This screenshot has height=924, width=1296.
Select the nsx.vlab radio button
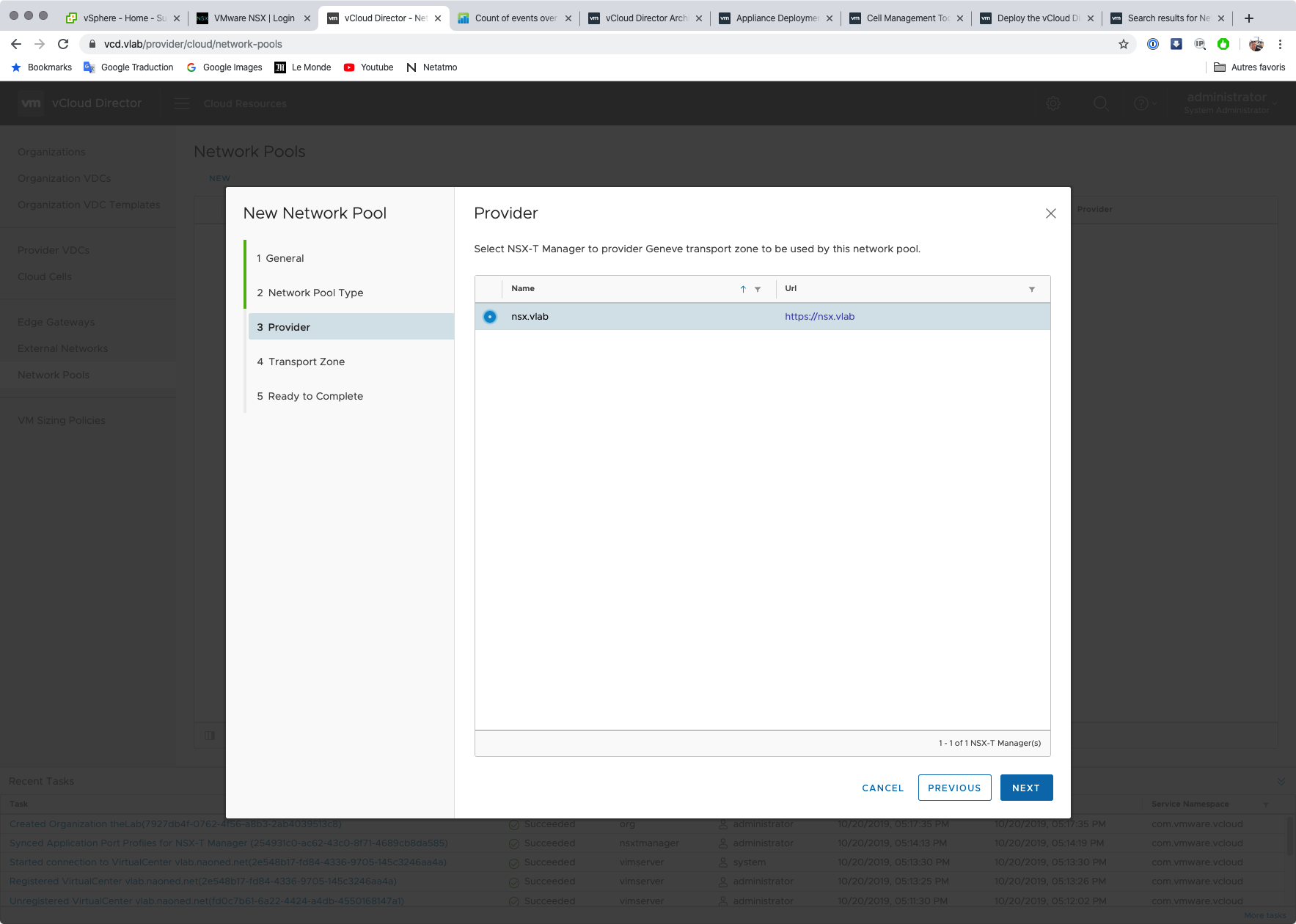tap(490, 317)
